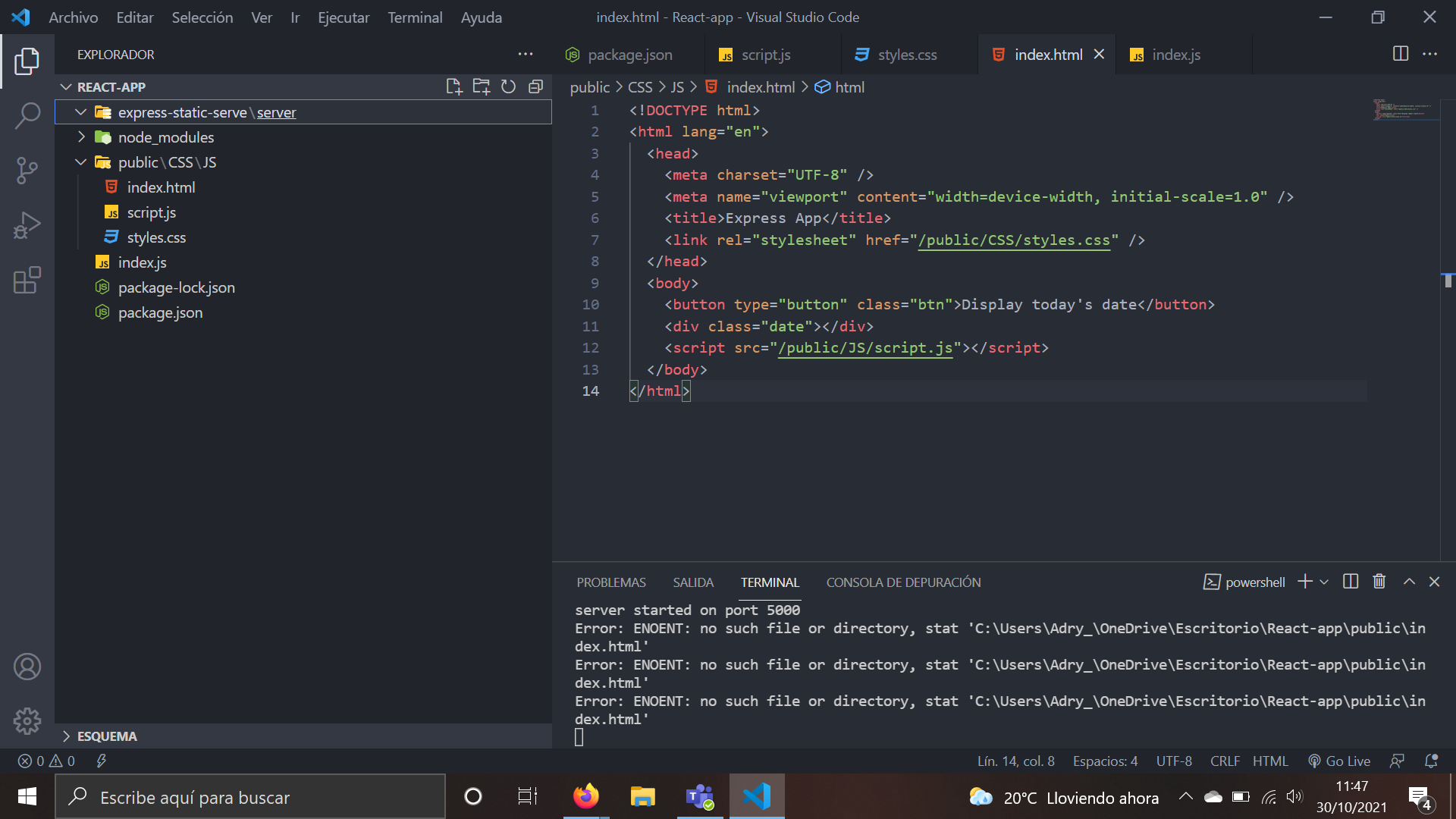Screen dimensions: 1456x819
Task: Show the CONSOLA DE DEPURACIÓN tab
Action: coord(903,582)
